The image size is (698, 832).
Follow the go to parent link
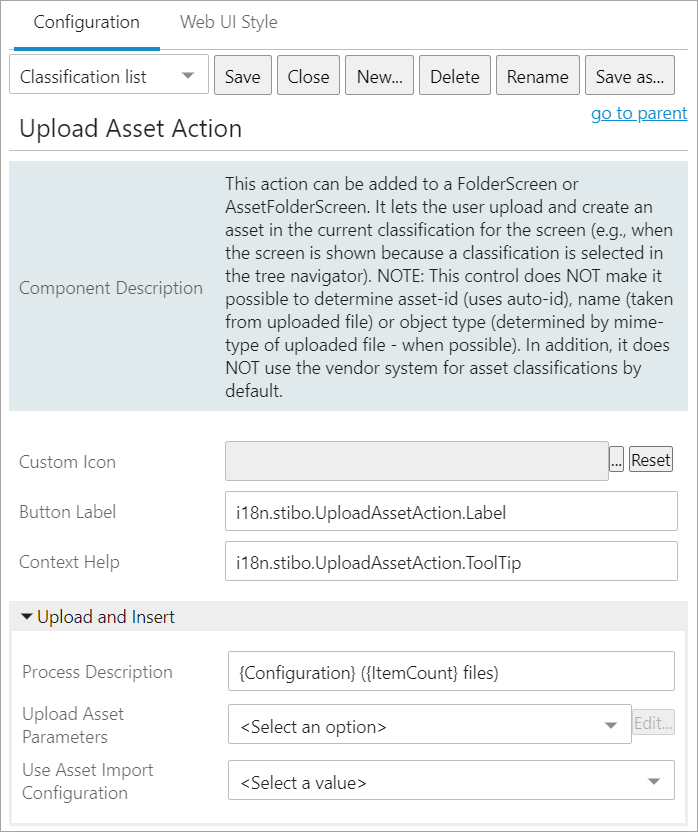638,113
